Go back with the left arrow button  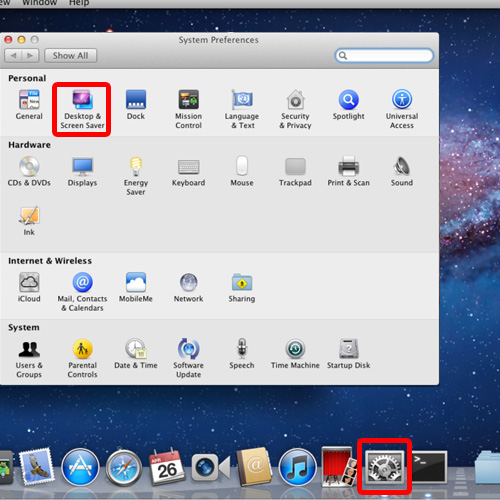tap(13, 56)
